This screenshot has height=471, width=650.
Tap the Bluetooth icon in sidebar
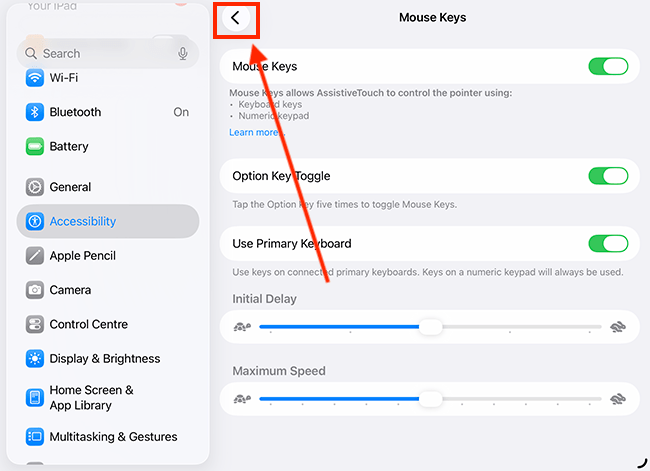click(x=35, y=112)
